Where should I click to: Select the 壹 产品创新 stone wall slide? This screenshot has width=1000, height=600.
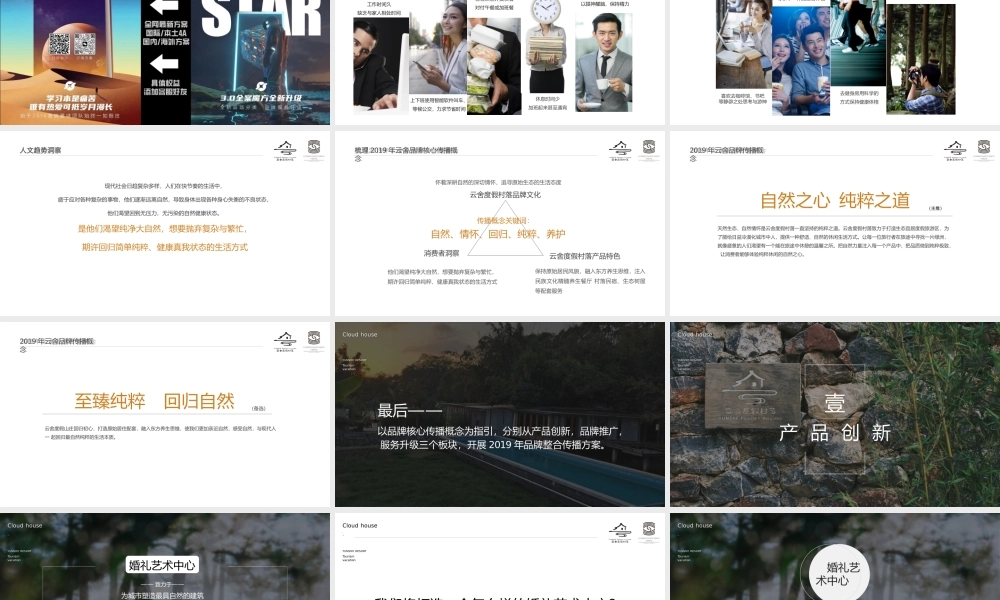pos(834,414)
